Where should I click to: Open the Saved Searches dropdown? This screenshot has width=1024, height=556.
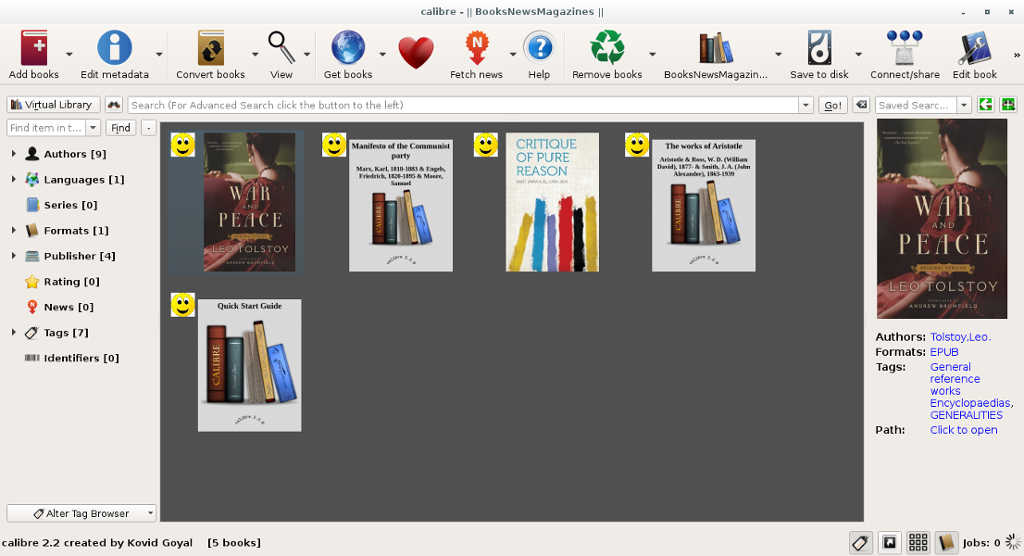[x=964, y=105]
